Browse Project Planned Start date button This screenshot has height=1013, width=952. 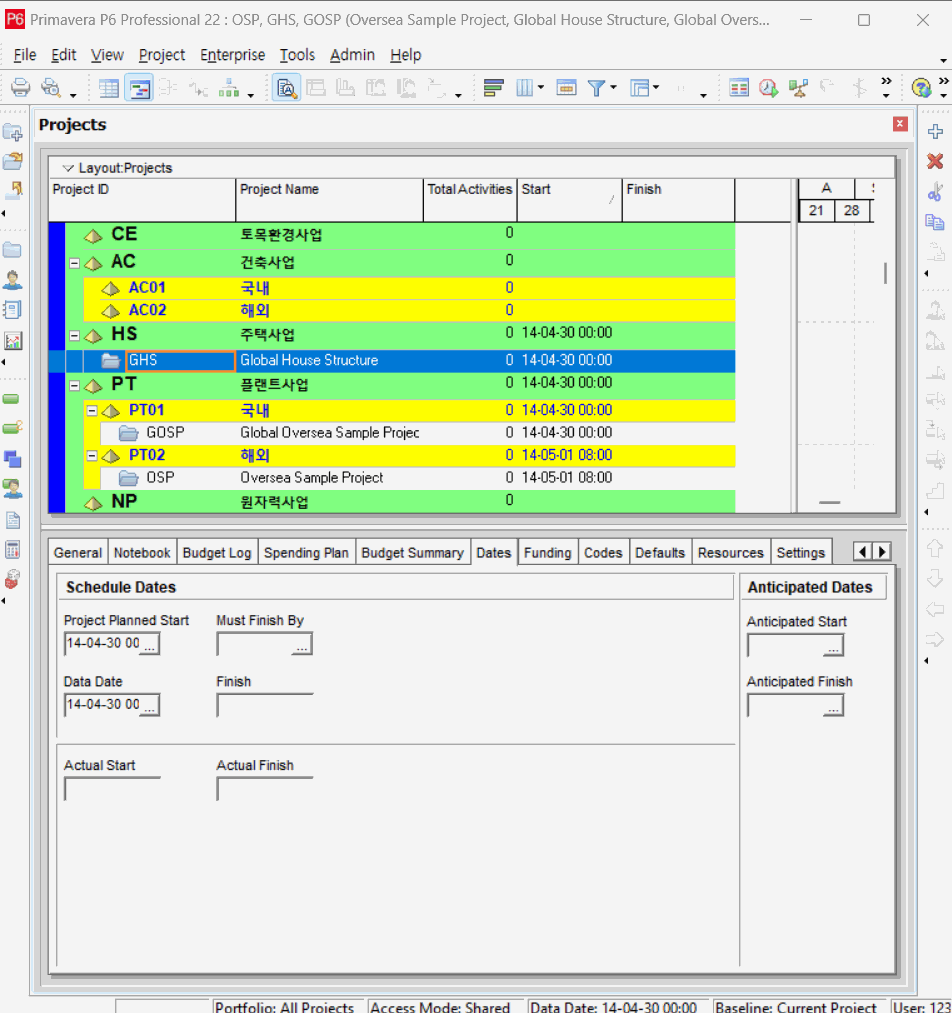click(150, 645)
